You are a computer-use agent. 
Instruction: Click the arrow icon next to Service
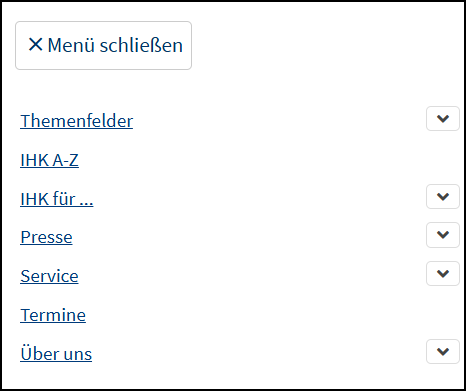(x=443, y=274)
